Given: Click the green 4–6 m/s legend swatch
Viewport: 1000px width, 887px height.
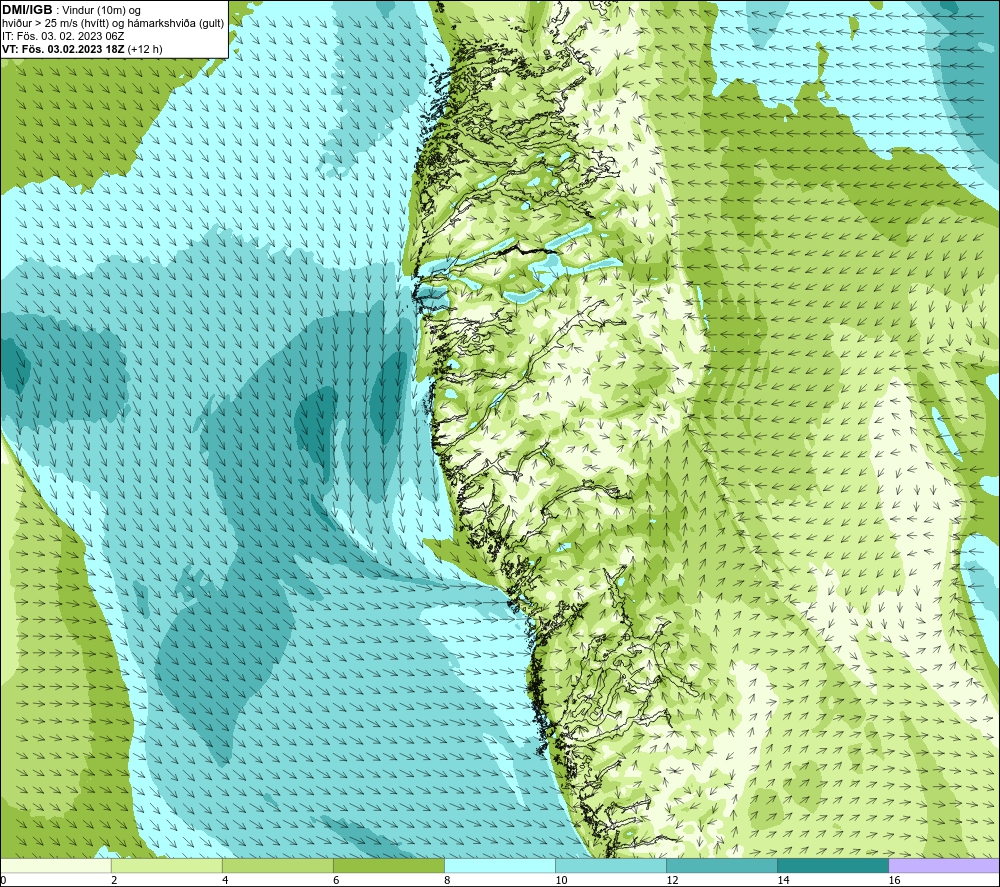Looking at the screenshot, I should tap(278, 866).
